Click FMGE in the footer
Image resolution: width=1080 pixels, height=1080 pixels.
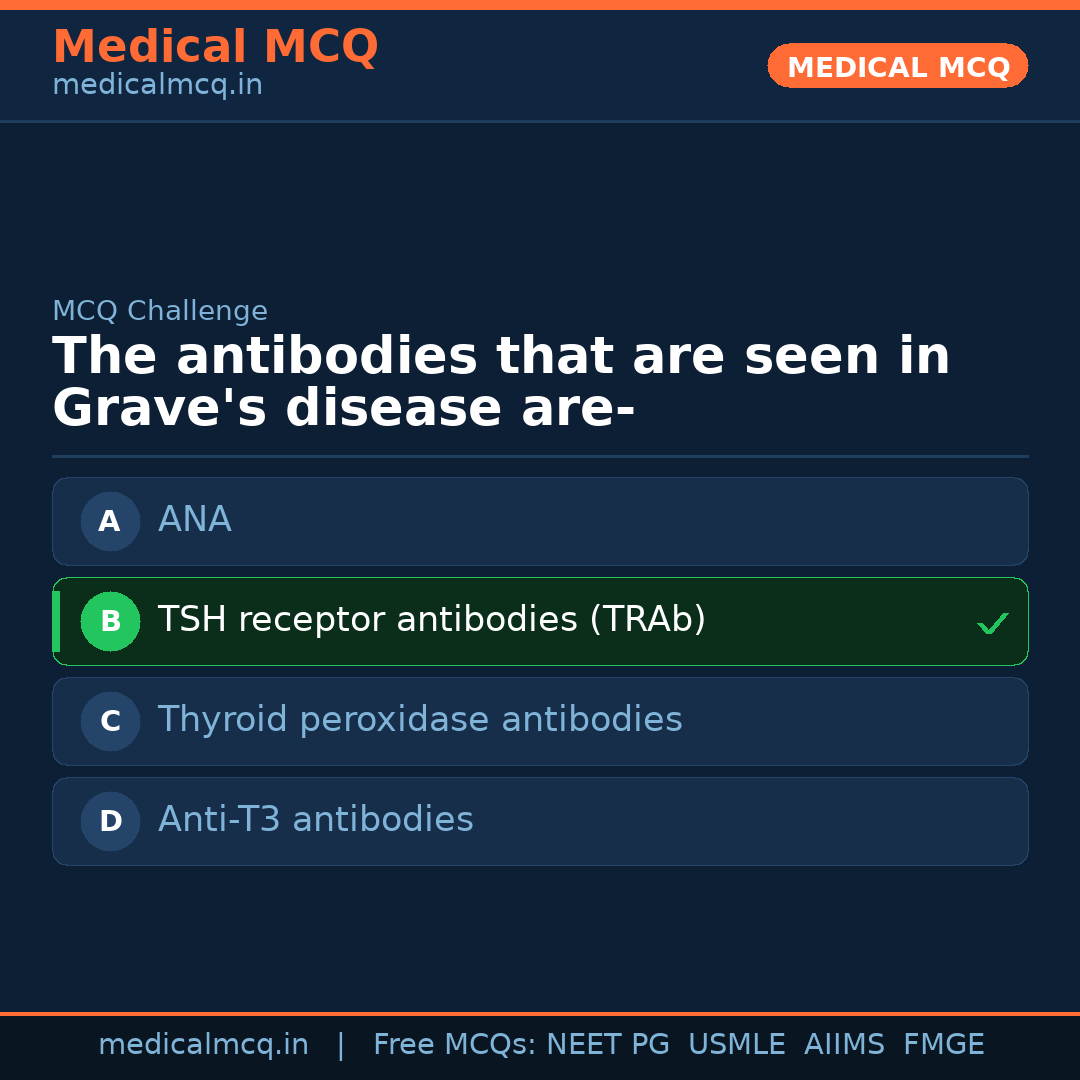click(944, 1045)
